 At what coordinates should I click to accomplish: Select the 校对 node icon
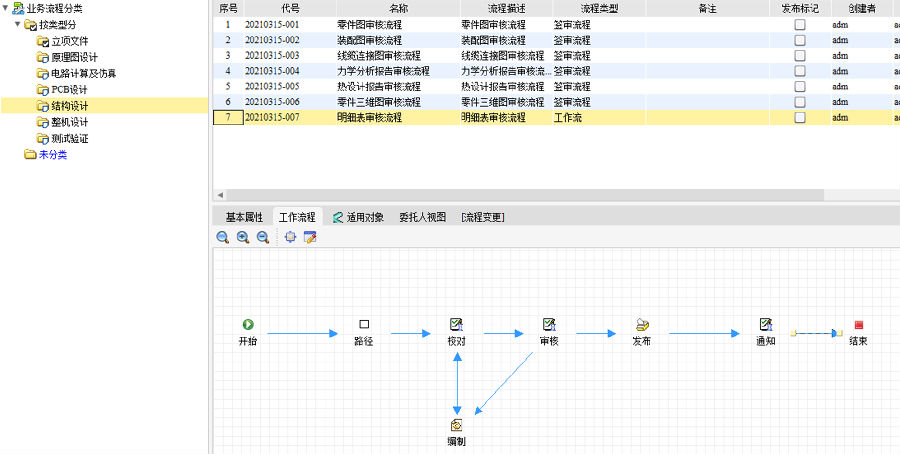pos(456,325)
